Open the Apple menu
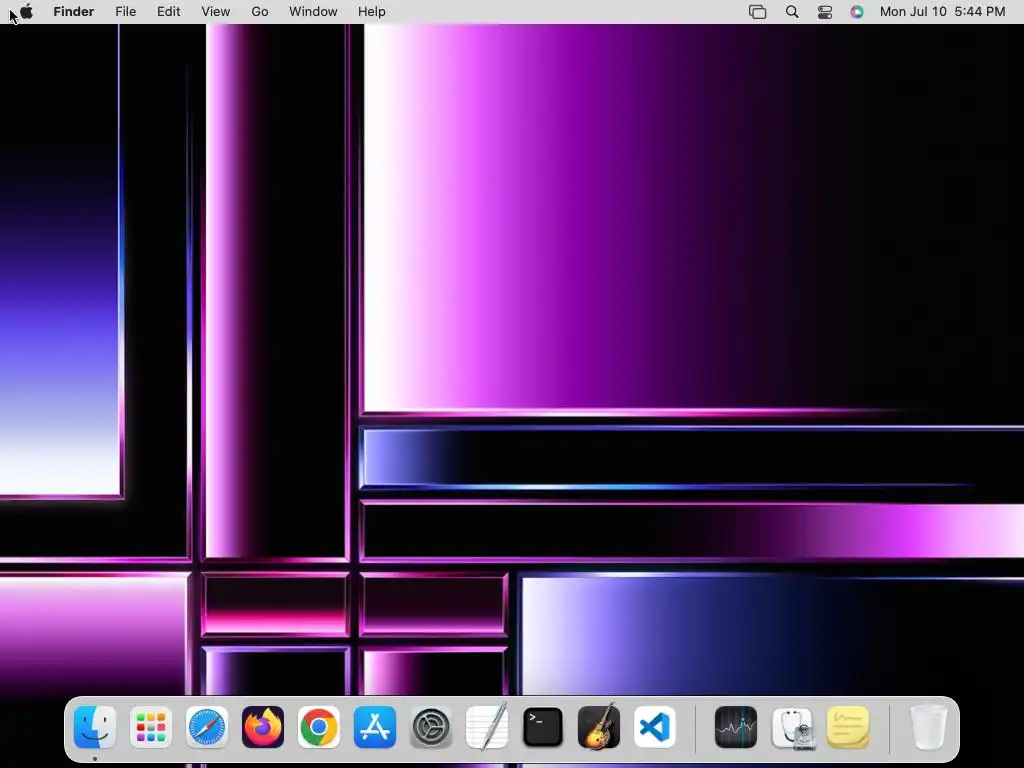Viewport: 1024px width, 768px height. (26, 12)
